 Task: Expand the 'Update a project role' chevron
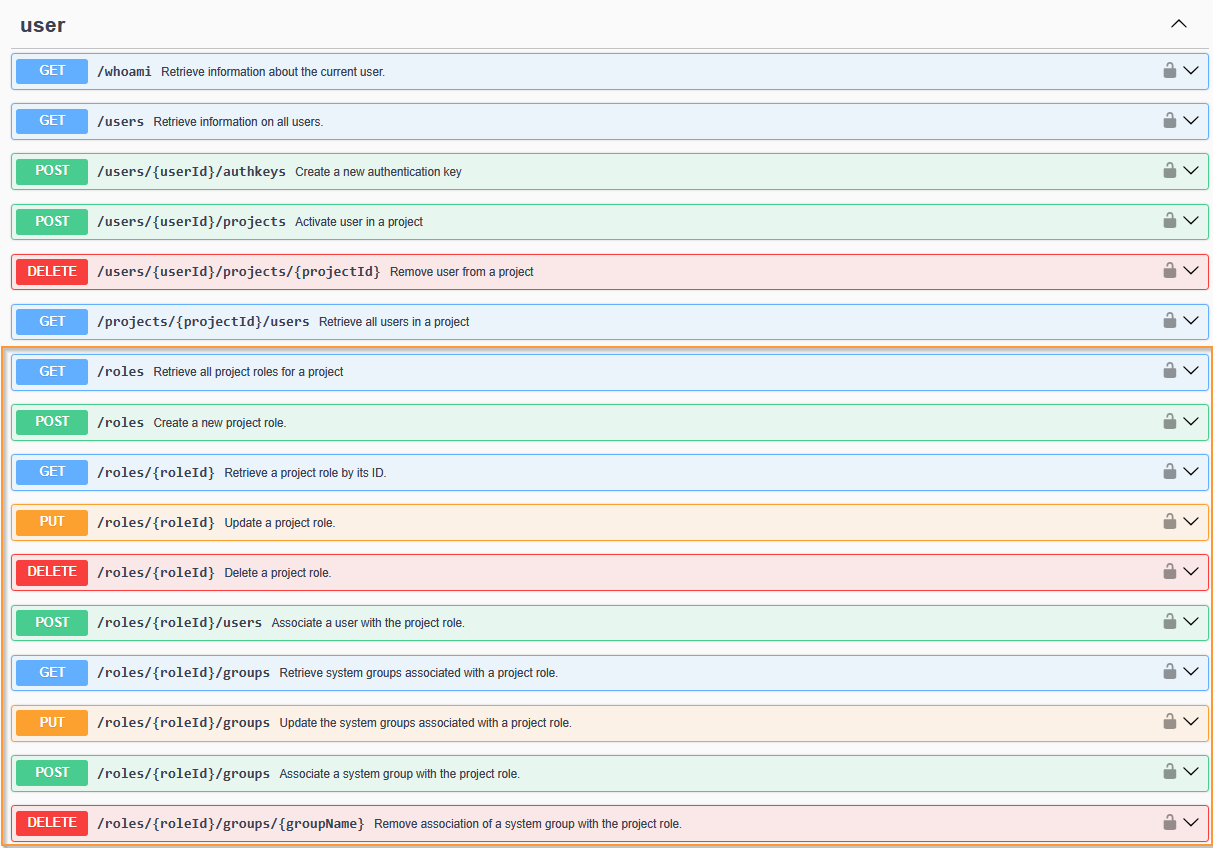point(1190,522)
